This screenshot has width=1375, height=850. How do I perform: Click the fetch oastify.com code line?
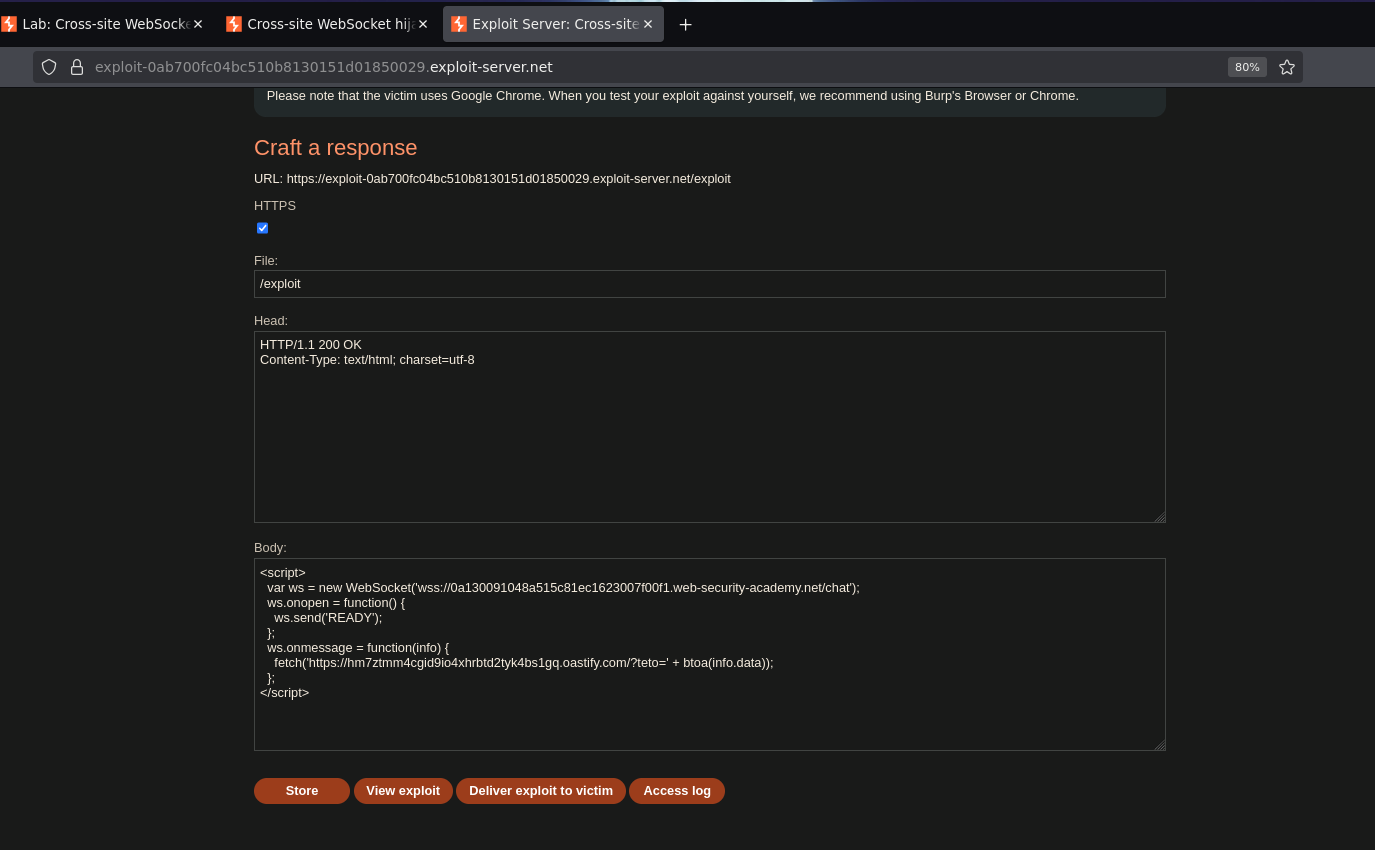(x=524, y=663)
